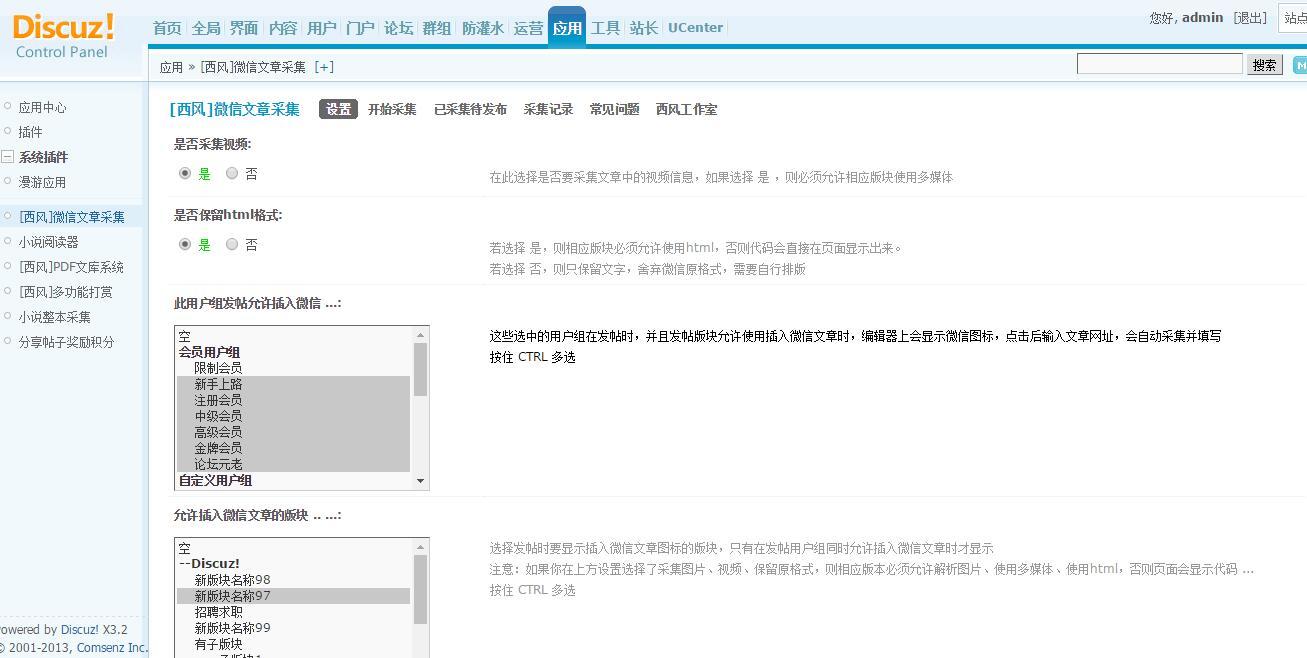Image resolution: width=1307 pixels, height=658 pixels.
Task: Click the user group list scrollbar thumb
Action: click(x=420, y=369)
